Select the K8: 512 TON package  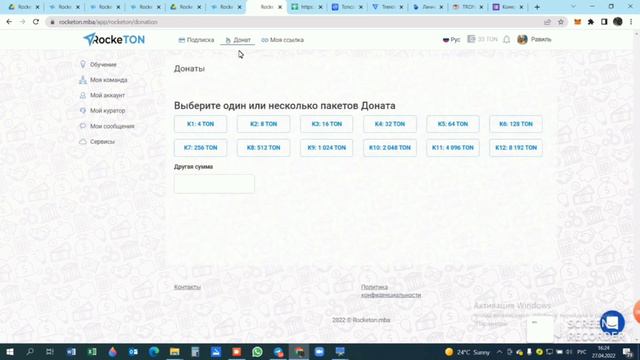264,148
